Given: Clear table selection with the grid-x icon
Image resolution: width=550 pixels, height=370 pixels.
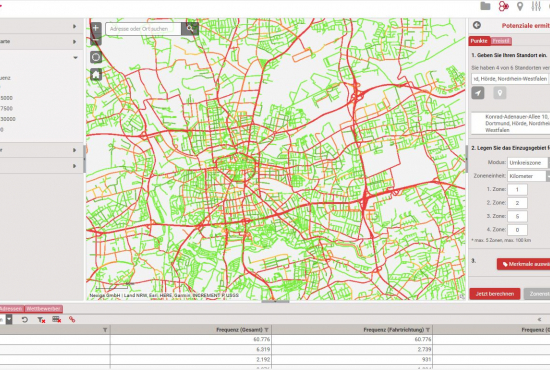Looking at the screenshot, I should click(x=56, y=319).
